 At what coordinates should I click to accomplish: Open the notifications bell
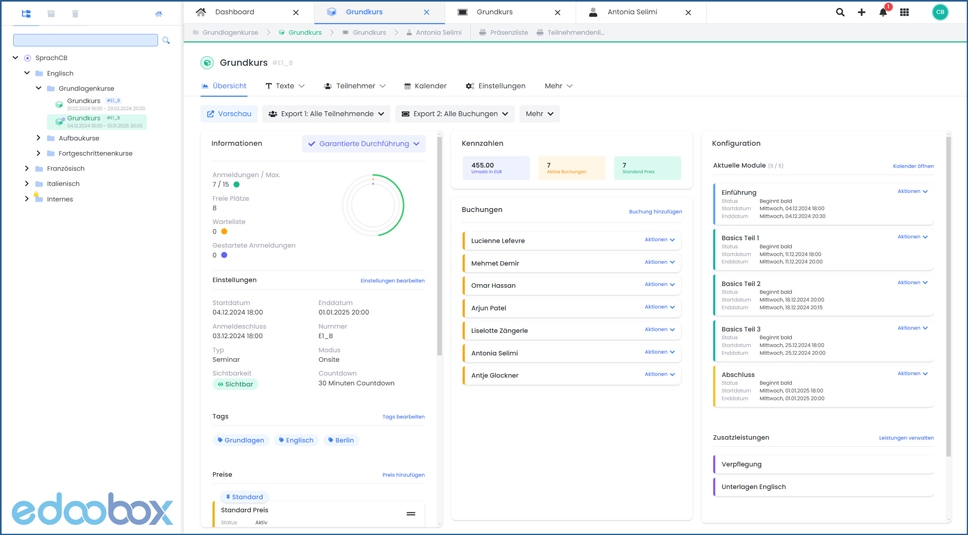tap(883, 12)
